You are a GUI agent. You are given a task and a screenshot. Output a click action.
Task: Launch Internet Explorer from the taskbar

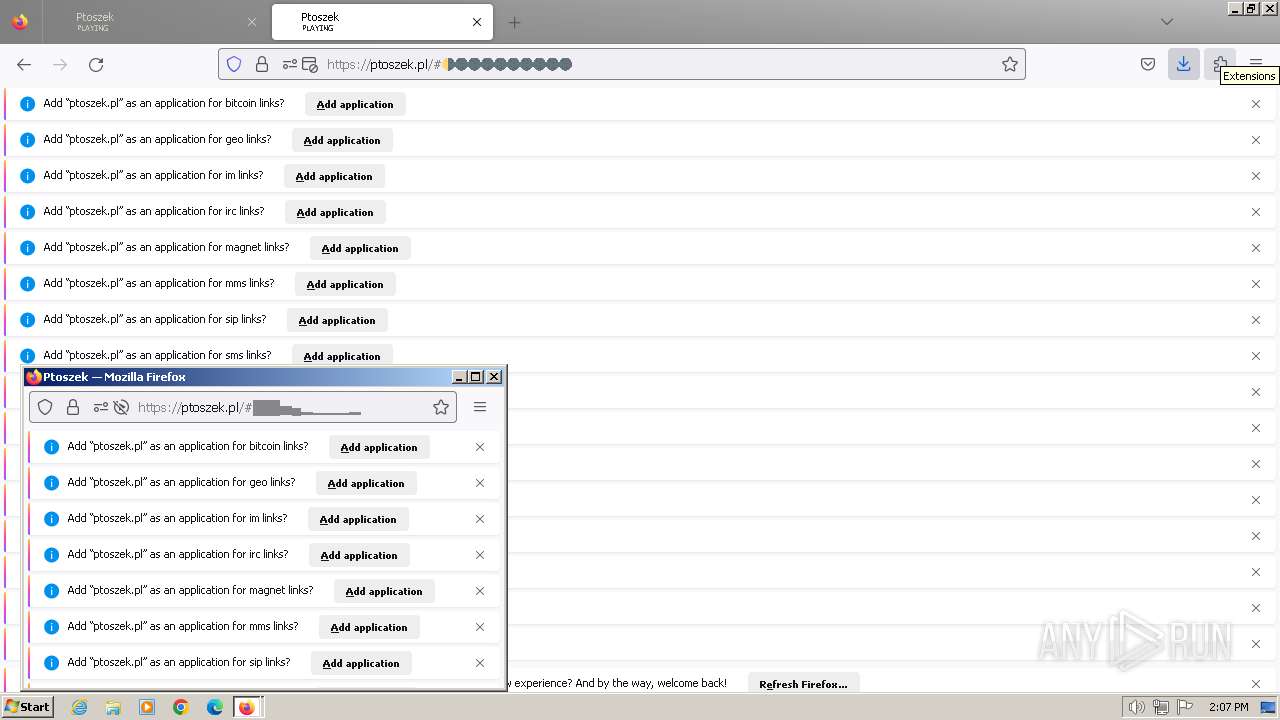(79, 707)
